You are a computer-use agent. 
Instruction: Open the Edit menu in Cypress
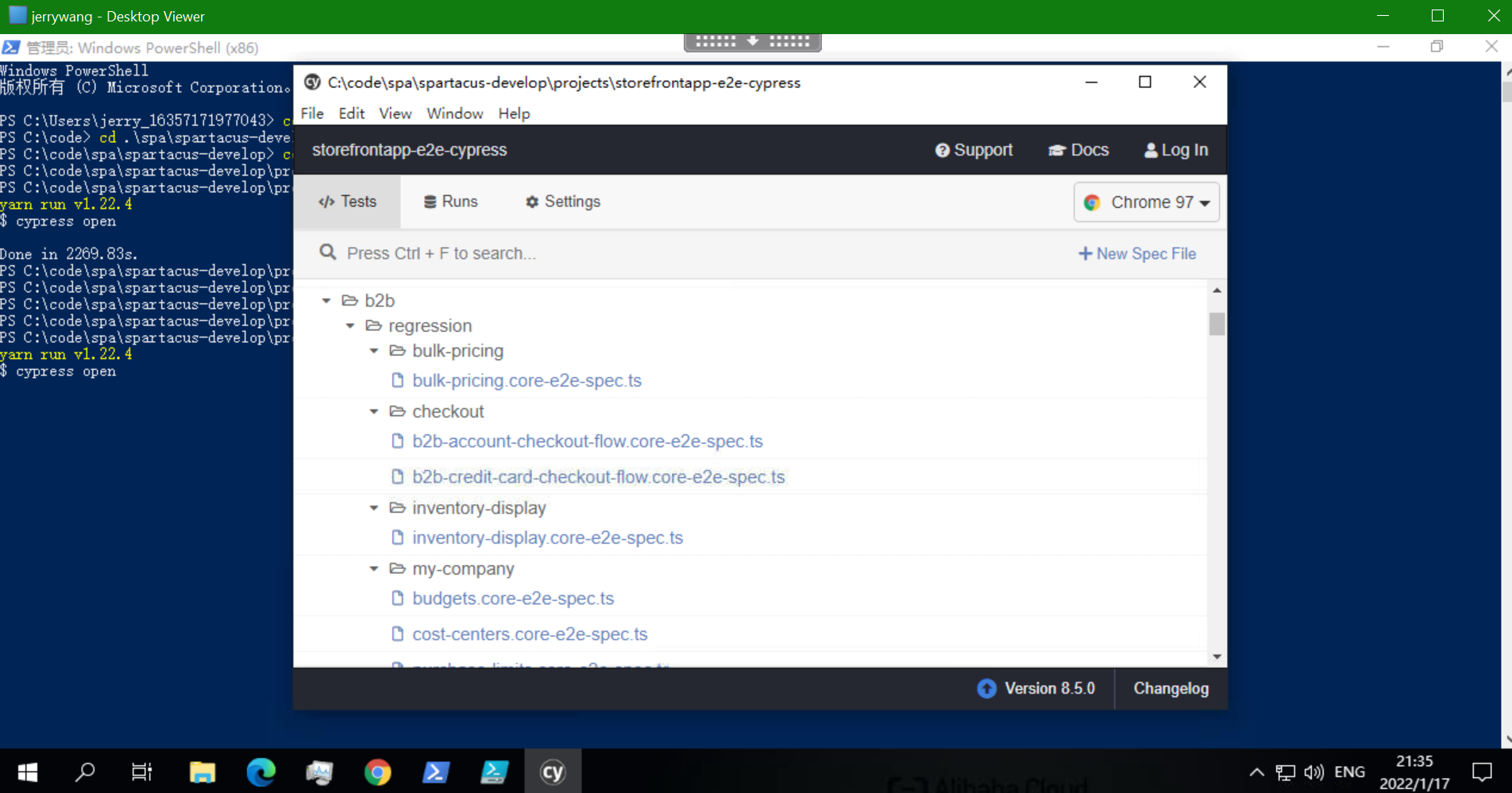[x=352, y=114]
